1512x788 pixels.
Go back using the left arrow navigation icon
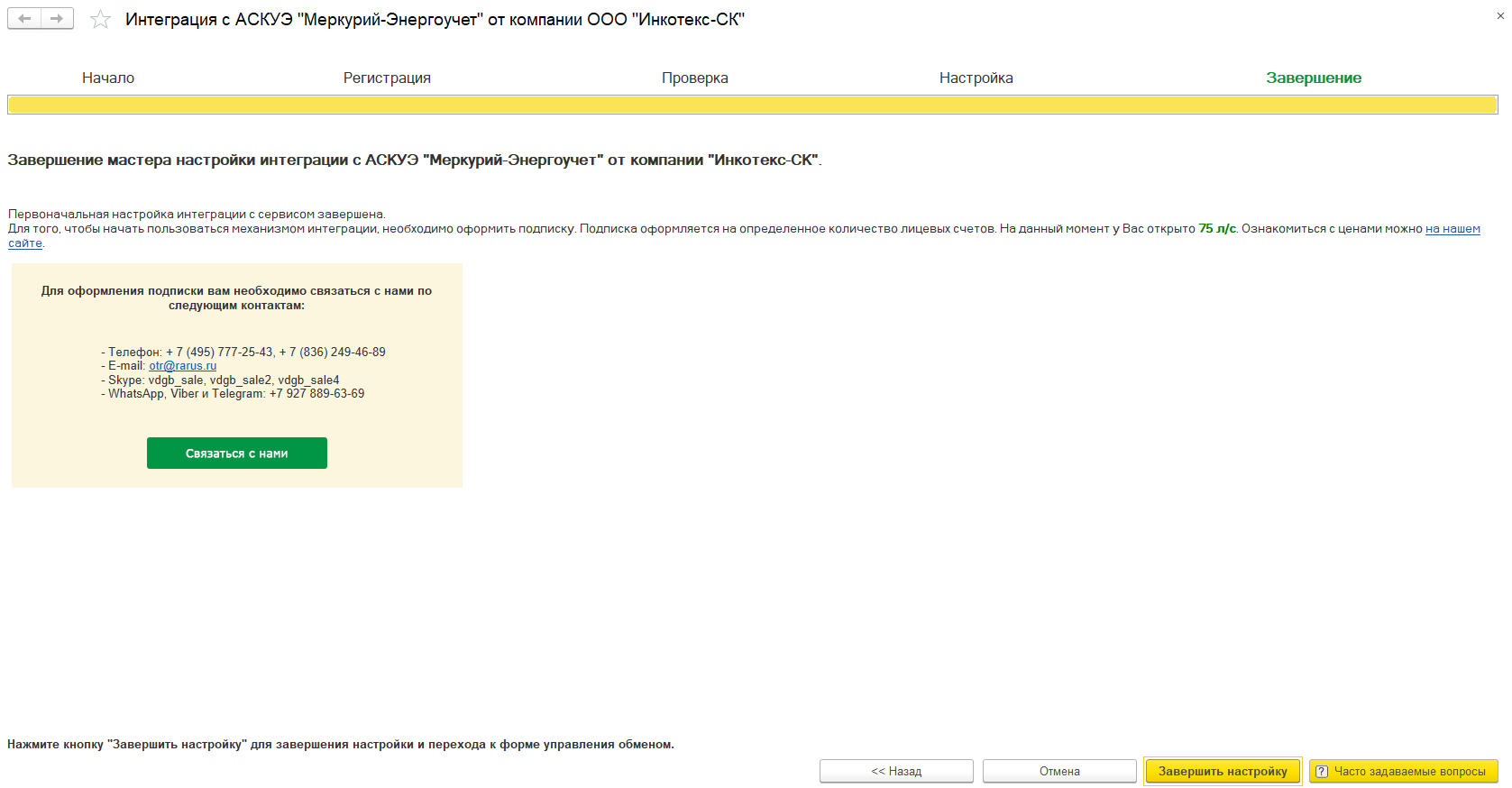click(x=24, y=19)
